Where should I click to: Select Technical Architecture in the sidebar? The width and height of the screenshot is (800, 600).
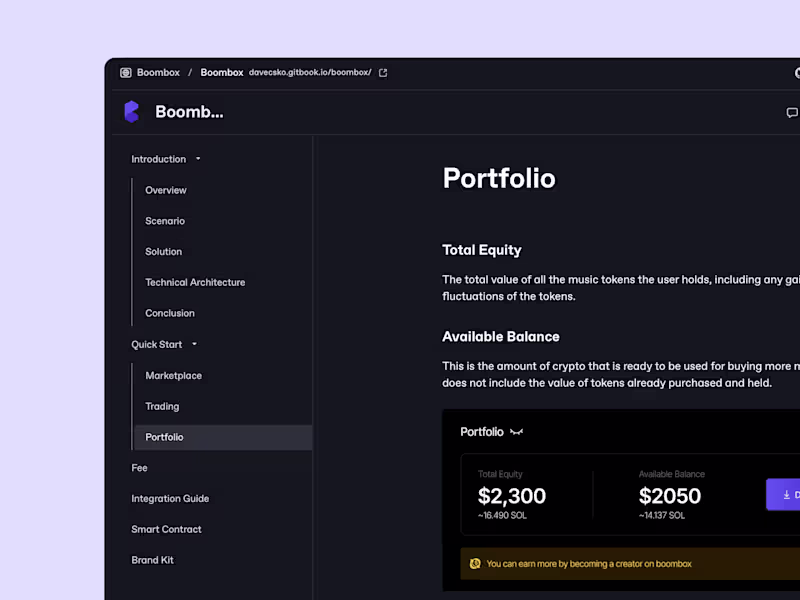[x=195, y=283]
